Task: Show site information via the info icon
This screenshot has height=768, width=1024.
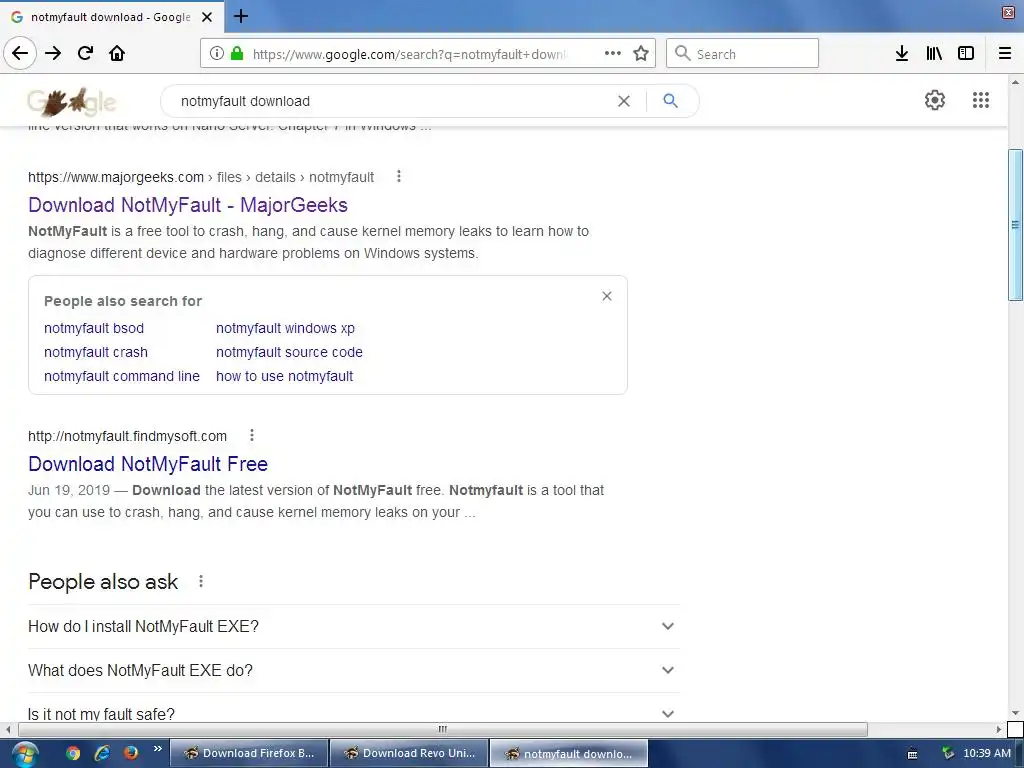Action: (x=217, y=54)
